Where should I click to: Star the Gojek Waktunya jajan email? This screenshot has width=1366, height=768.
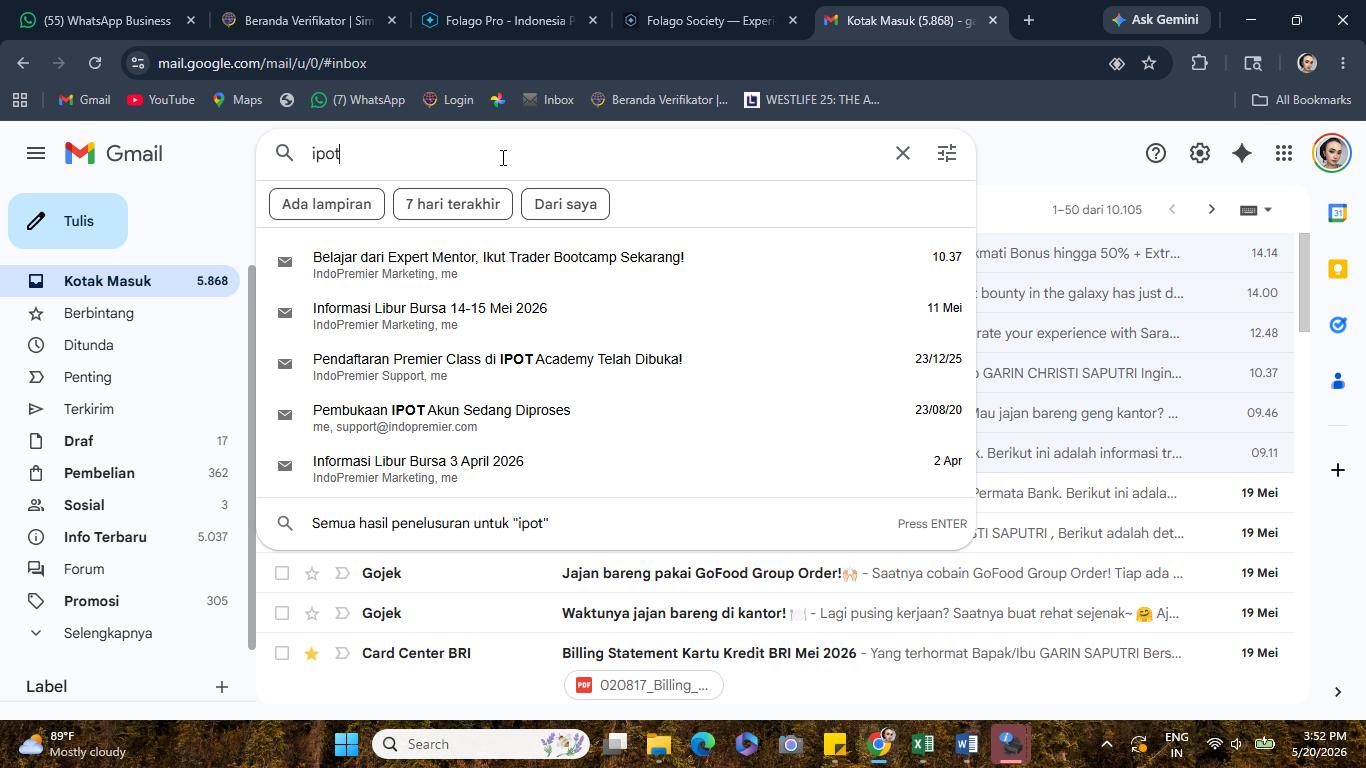coord(312,613)
